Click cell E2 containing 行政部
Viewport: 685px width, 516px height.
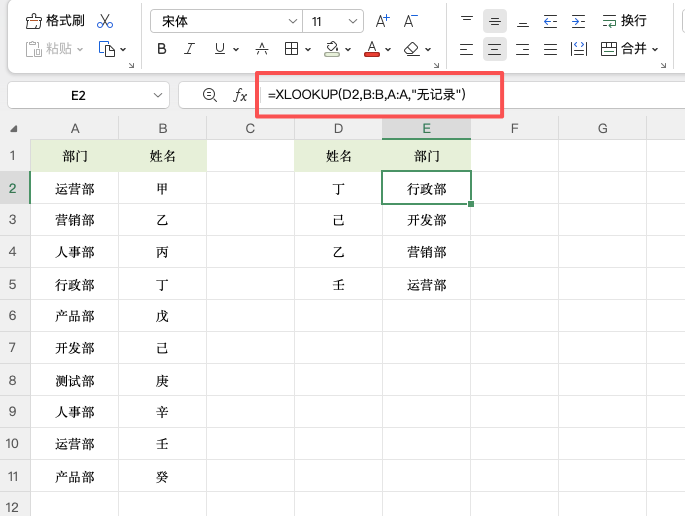(426, 188)
